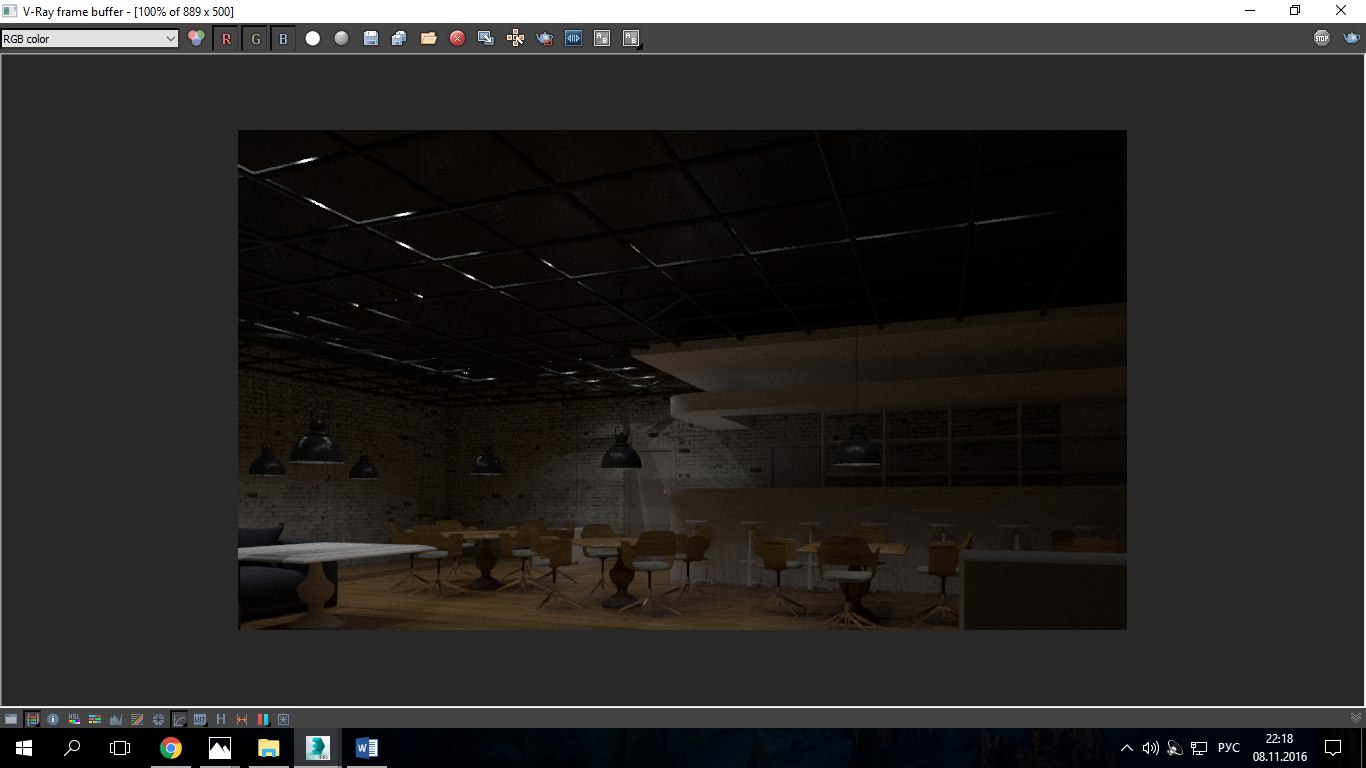The image size is (1366, 768).
Task: Show hidden system tray icons
Action: (x=1127, y=748)
